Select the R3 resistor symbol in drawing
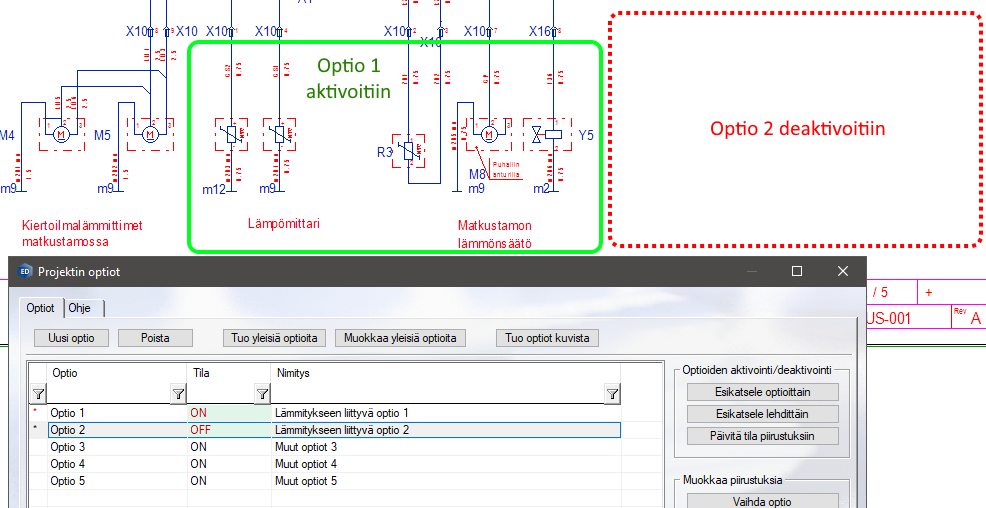The image size is (986, 508). click(x=408, y=151)
